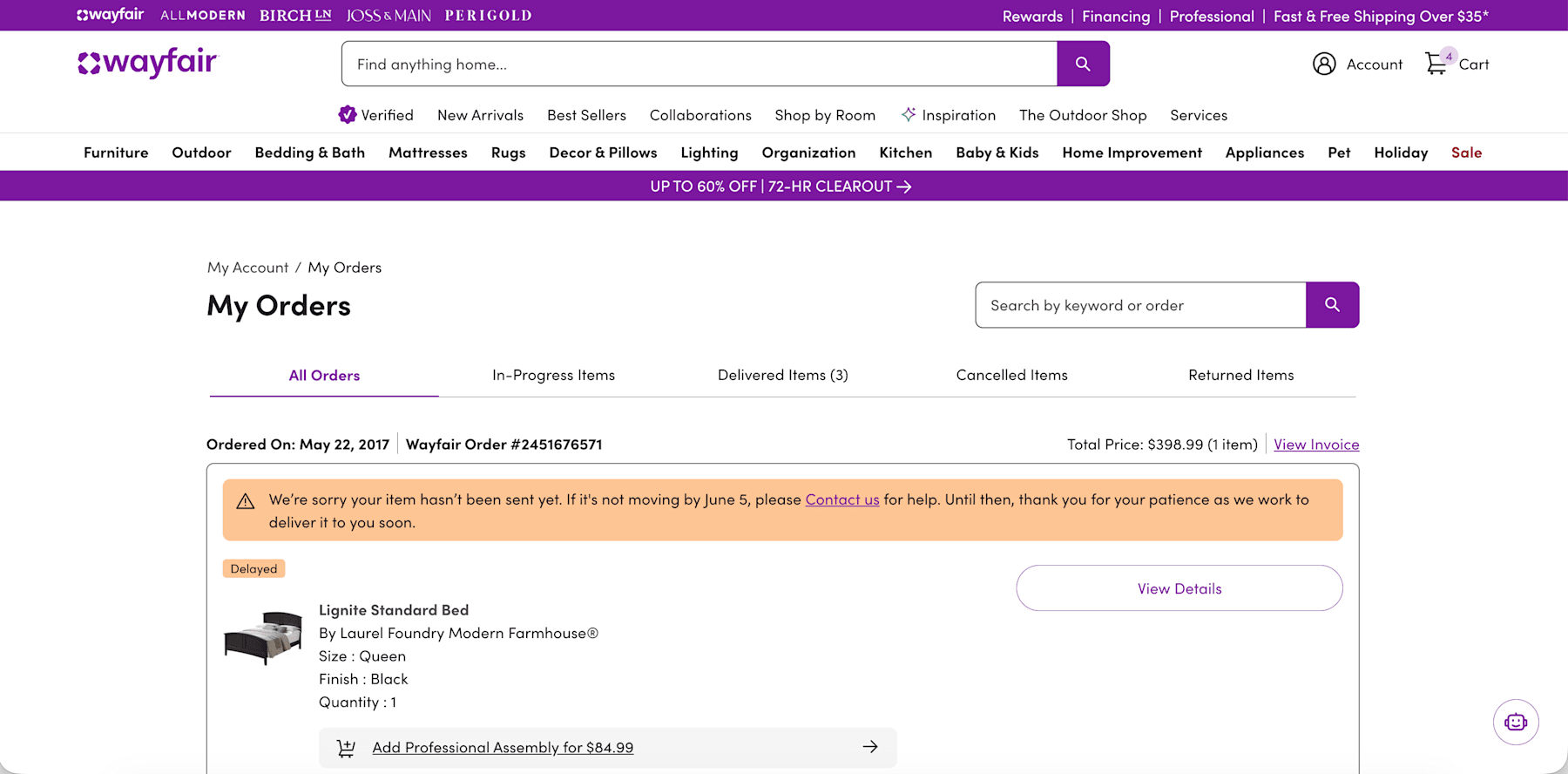Open The Outdoor Shop link

point(1083,115)
